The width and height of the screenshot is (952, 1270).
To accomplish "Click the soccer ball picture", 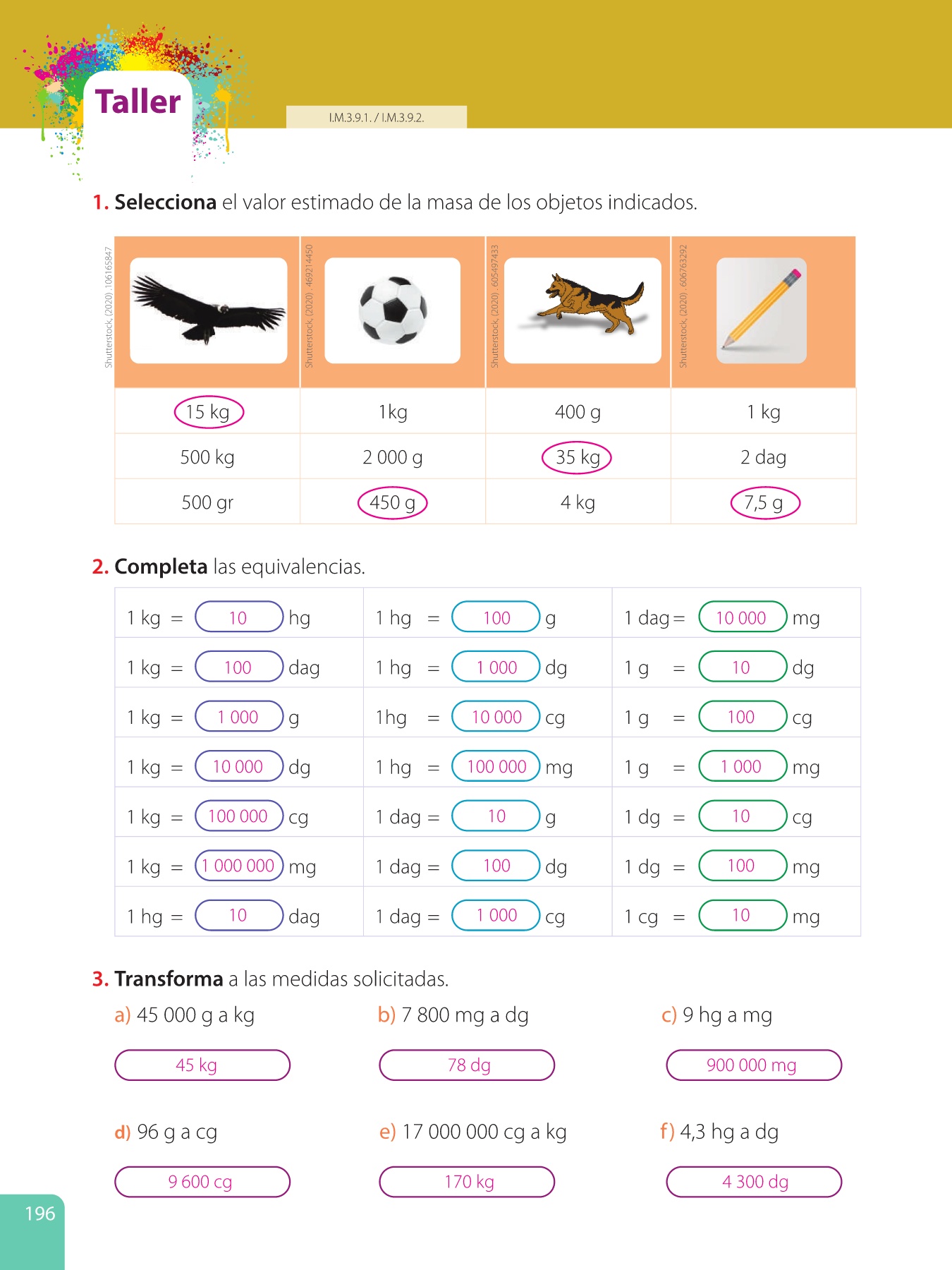I will tap(393, 310).
